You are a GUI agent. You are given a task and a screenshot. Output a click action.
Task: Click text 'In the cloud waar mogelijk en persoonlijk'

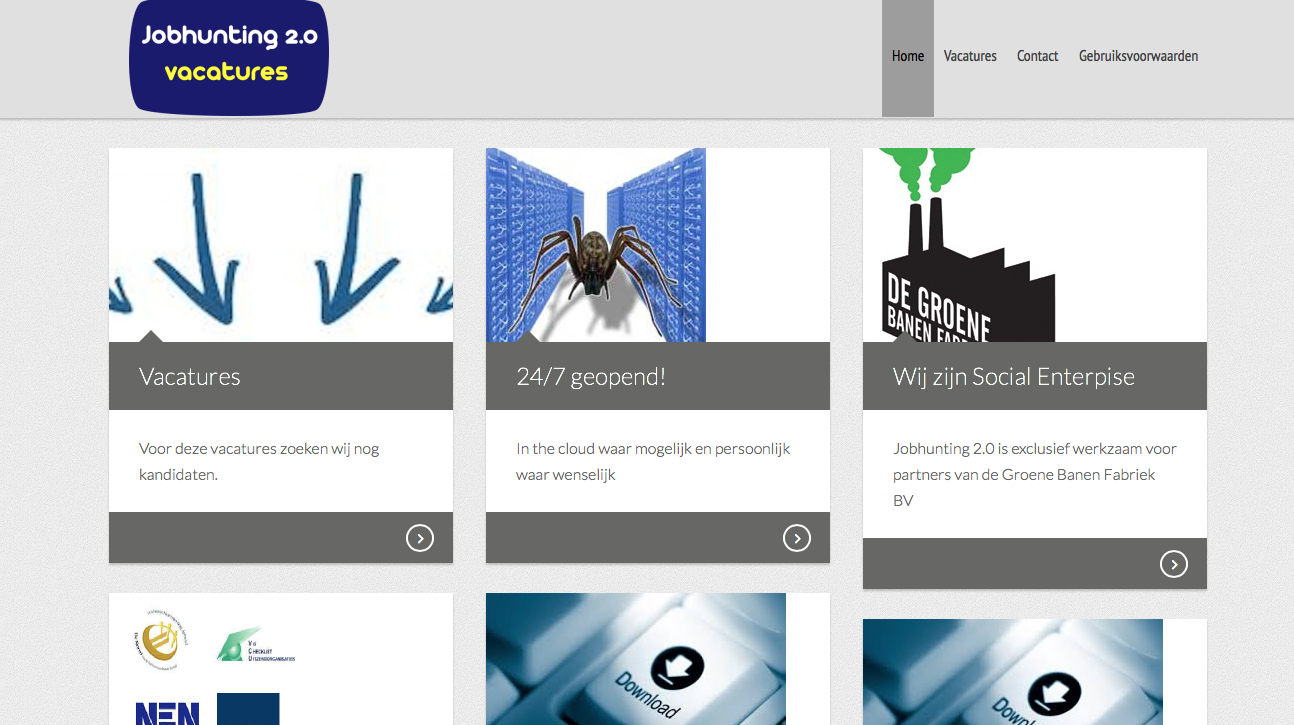point(653,449)
